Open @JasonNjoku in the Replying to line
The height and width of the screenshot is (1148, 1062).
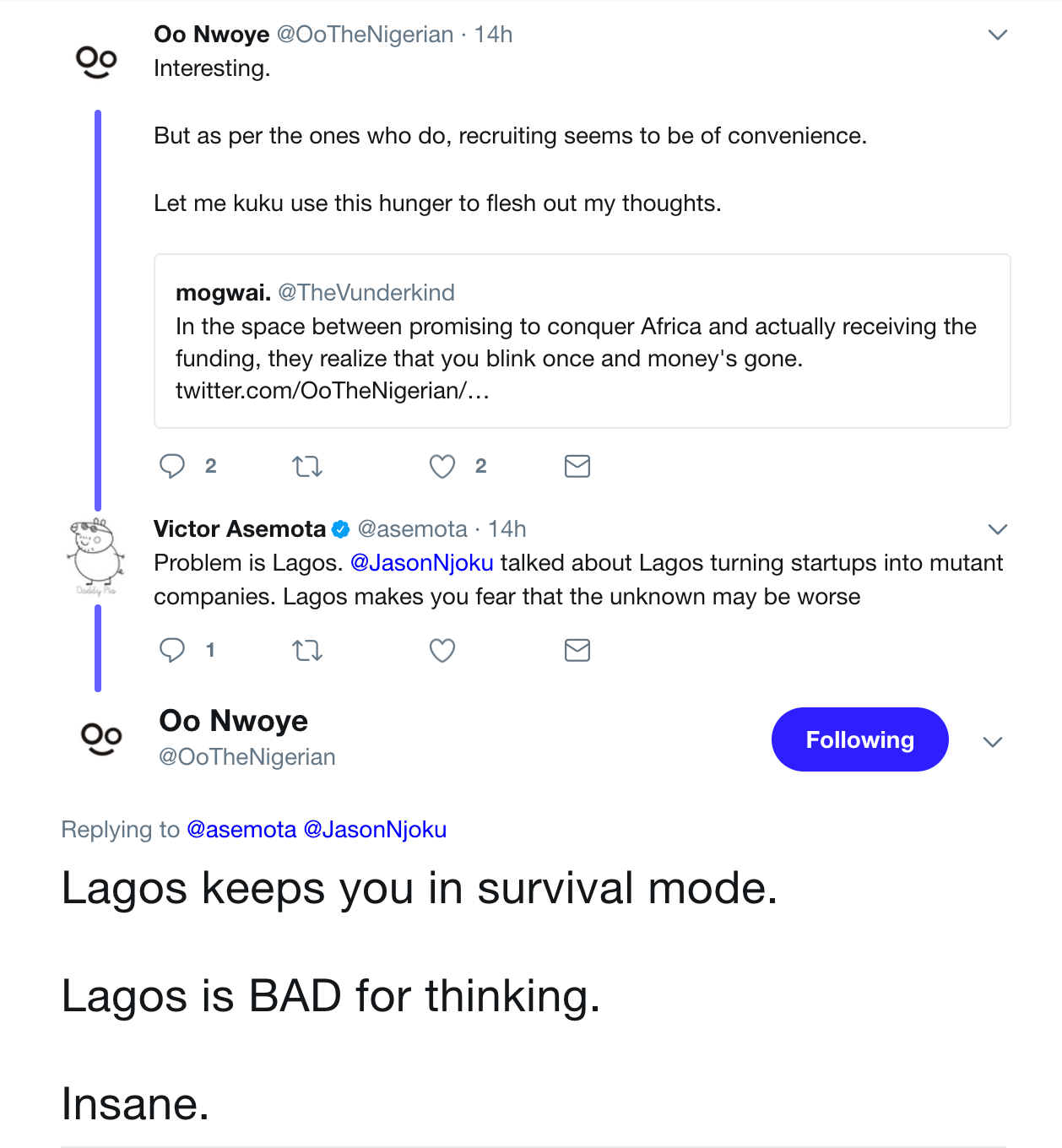click(375, 830)
